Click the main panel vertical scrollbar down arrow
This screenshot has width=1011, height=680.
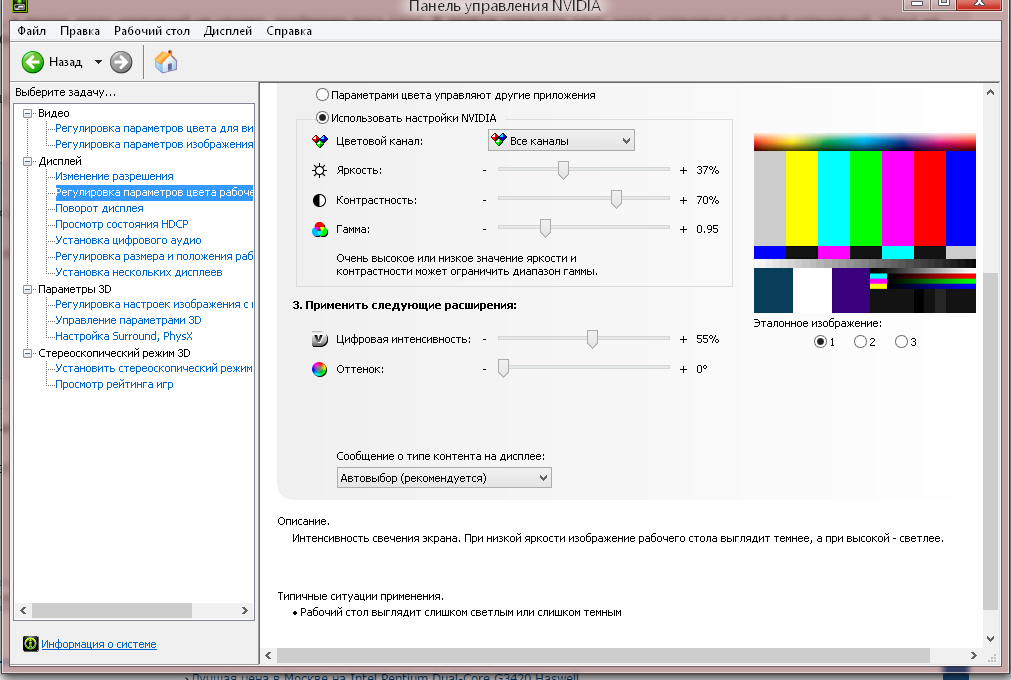(x=990, y=639)
